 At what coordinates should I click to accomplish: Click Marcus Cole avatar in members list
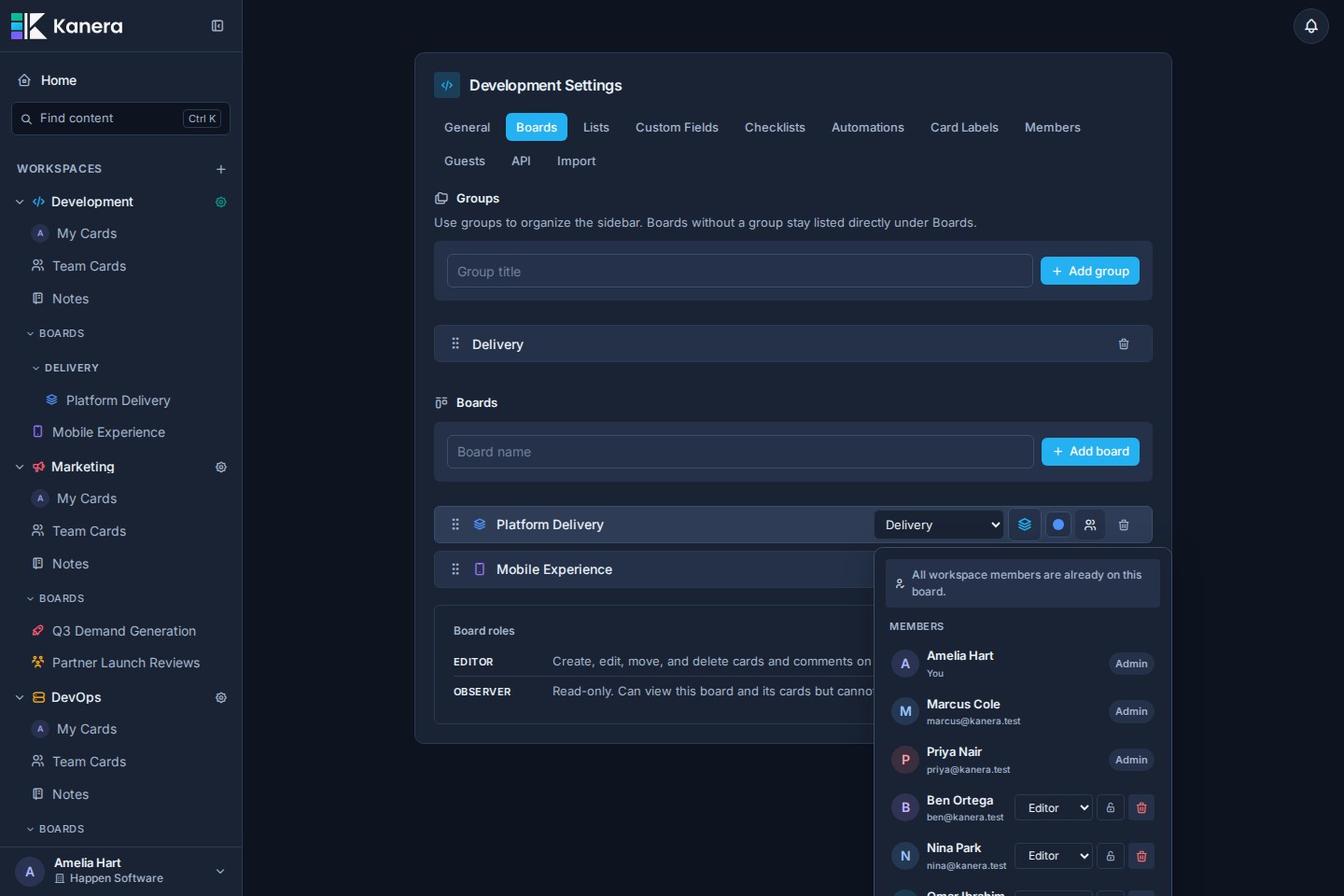coord(904,711)
